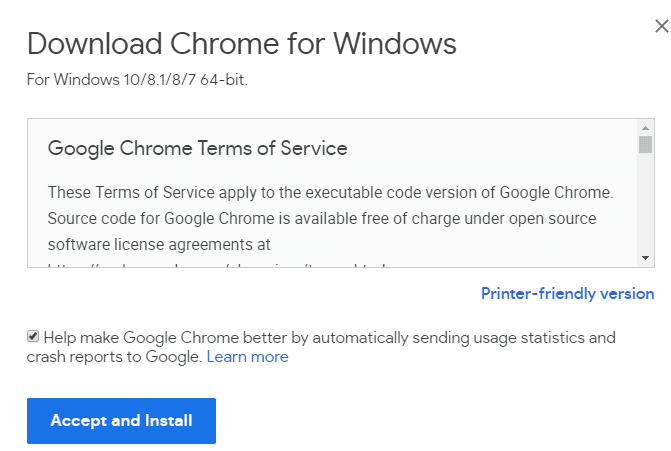Image resolution: width=671 pixels, height=451 pixels.
Task: Click the 'crash reports to Google' text
Action: tap(114, 357)
